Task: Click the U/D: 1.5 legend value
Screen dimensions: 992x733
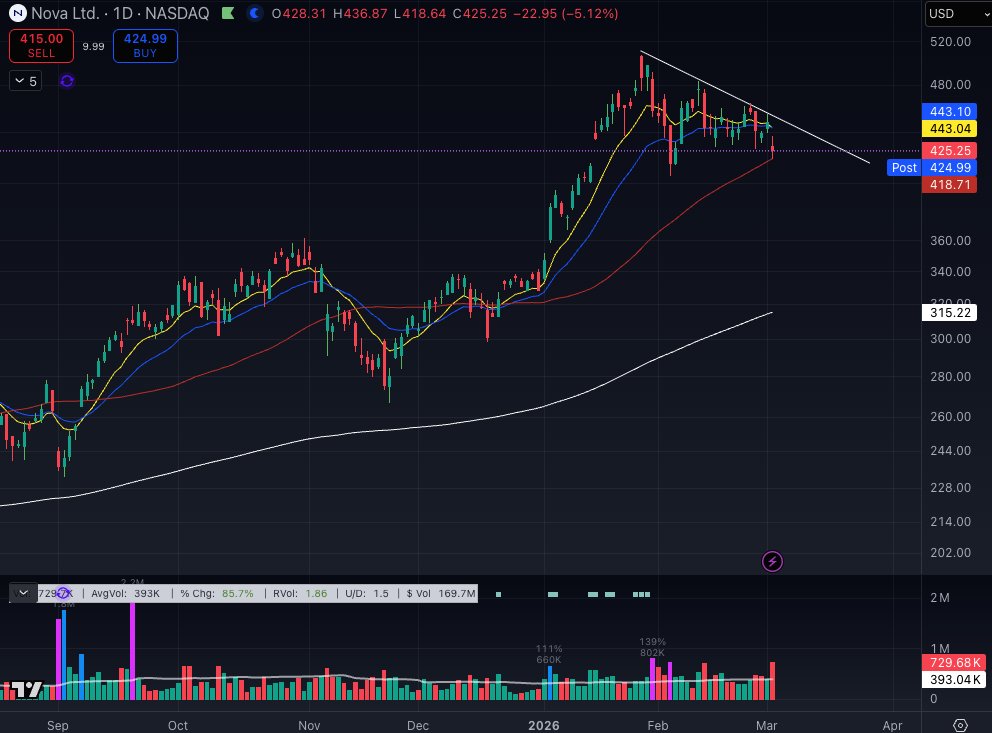Action: tap(367, 593)
